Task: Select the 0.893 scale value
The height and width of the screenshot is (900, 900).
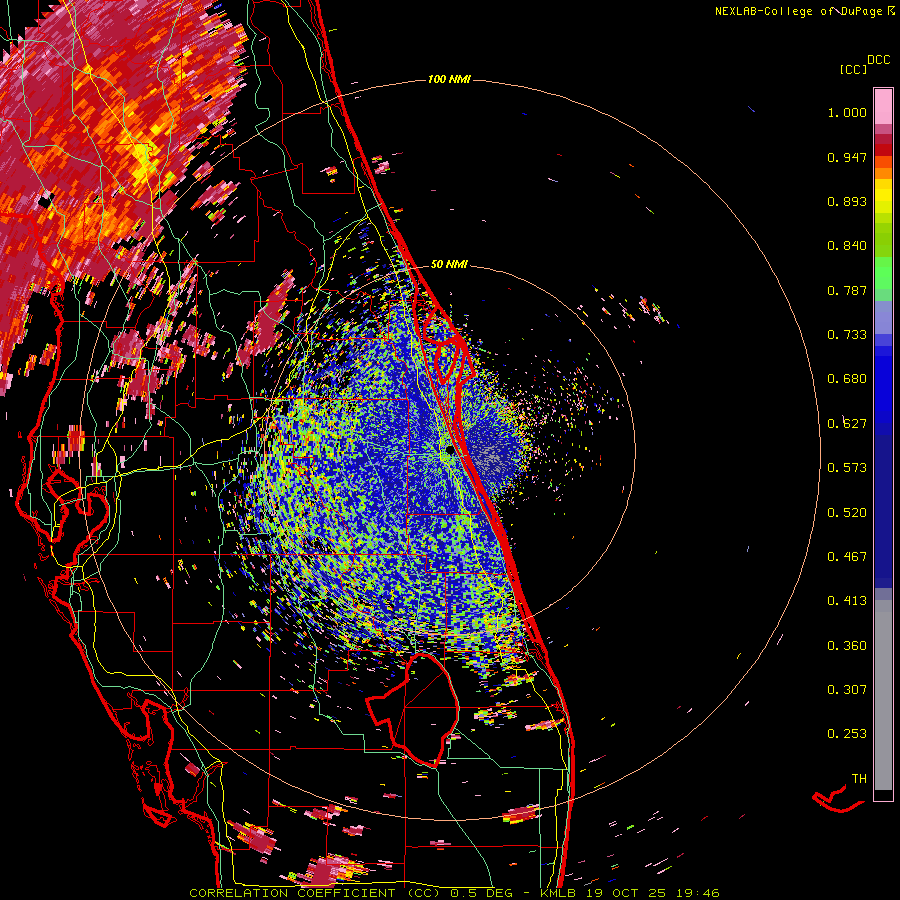Action: [x=847, y=201]
